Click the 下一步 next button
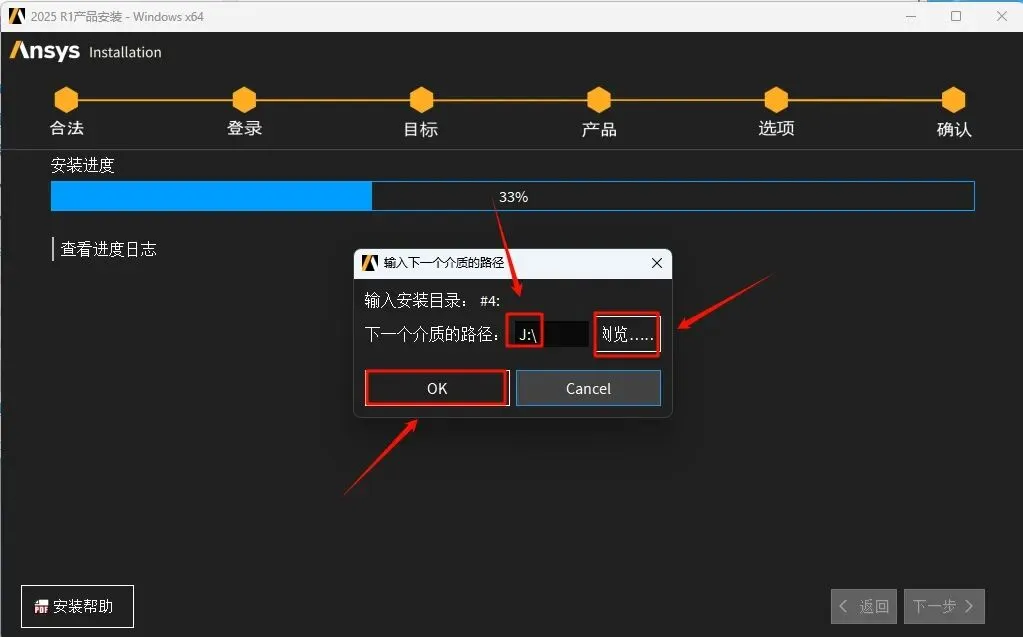This screenshot has width=1023, height=637. click(x=944, y=606)
